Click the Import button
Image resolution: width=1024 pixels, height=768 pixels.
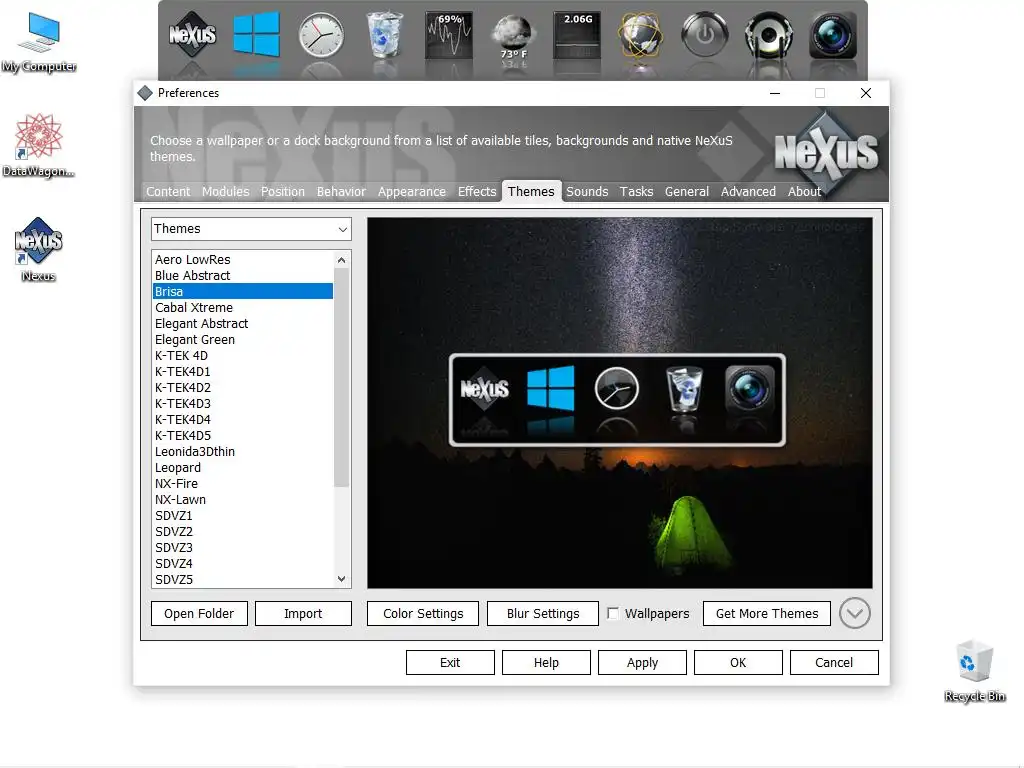[x=303, y=613]
